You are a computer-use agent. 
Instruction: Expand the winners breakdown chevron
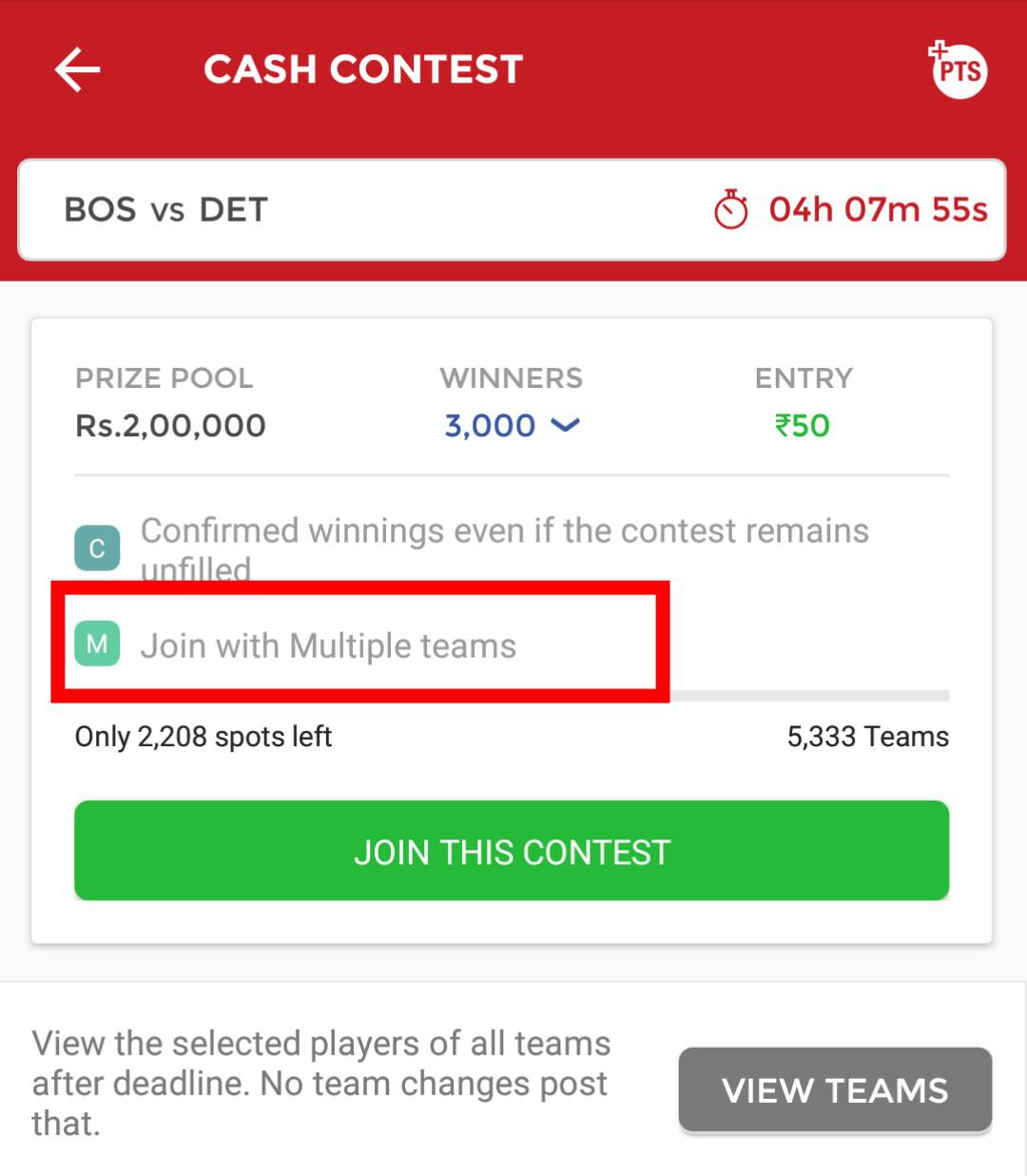coord(565,425)
